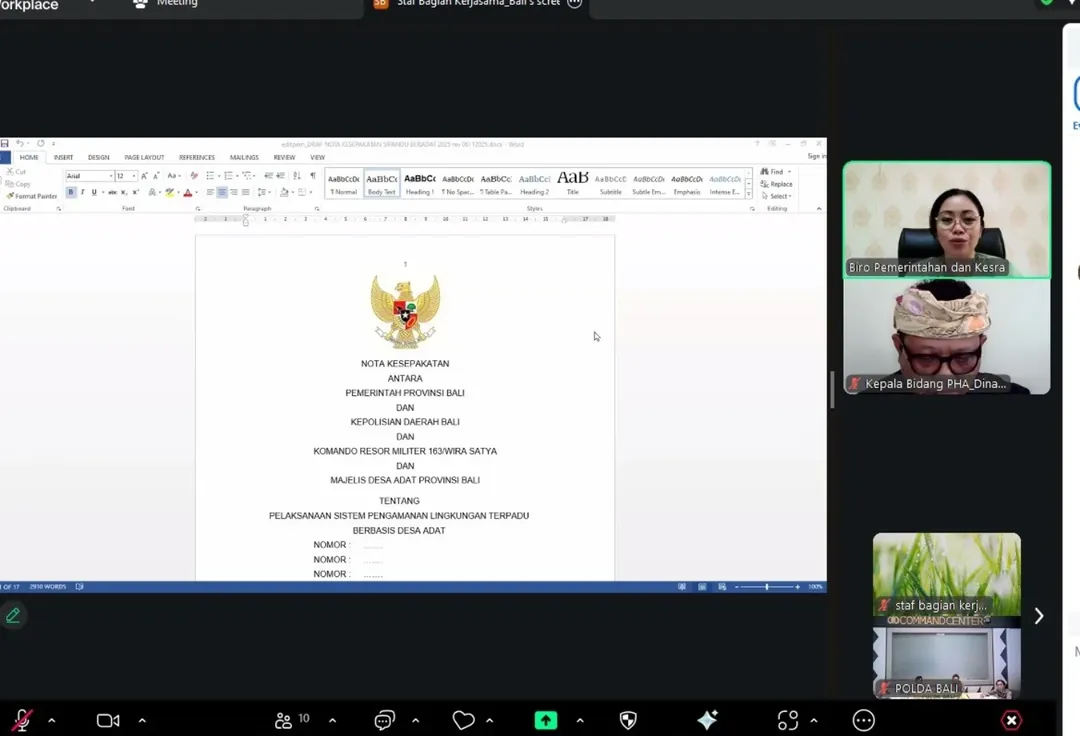Screen dimensions: 1080x736
Task: Click the annotate pencil icon
Action: 13,615
